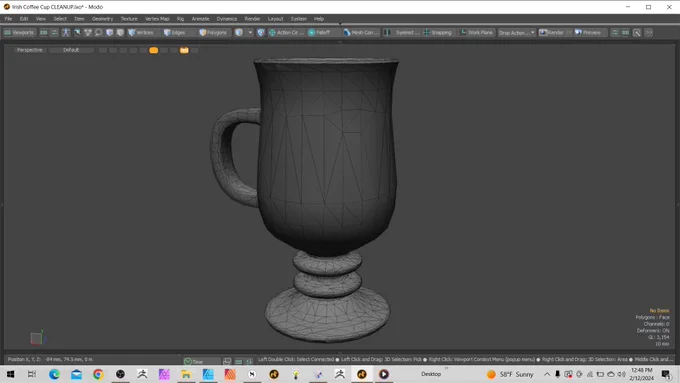680x383 pixels.
Task: Click the grid columns icon near Preview
Action: pyautogui.click(x=625, y=33)
